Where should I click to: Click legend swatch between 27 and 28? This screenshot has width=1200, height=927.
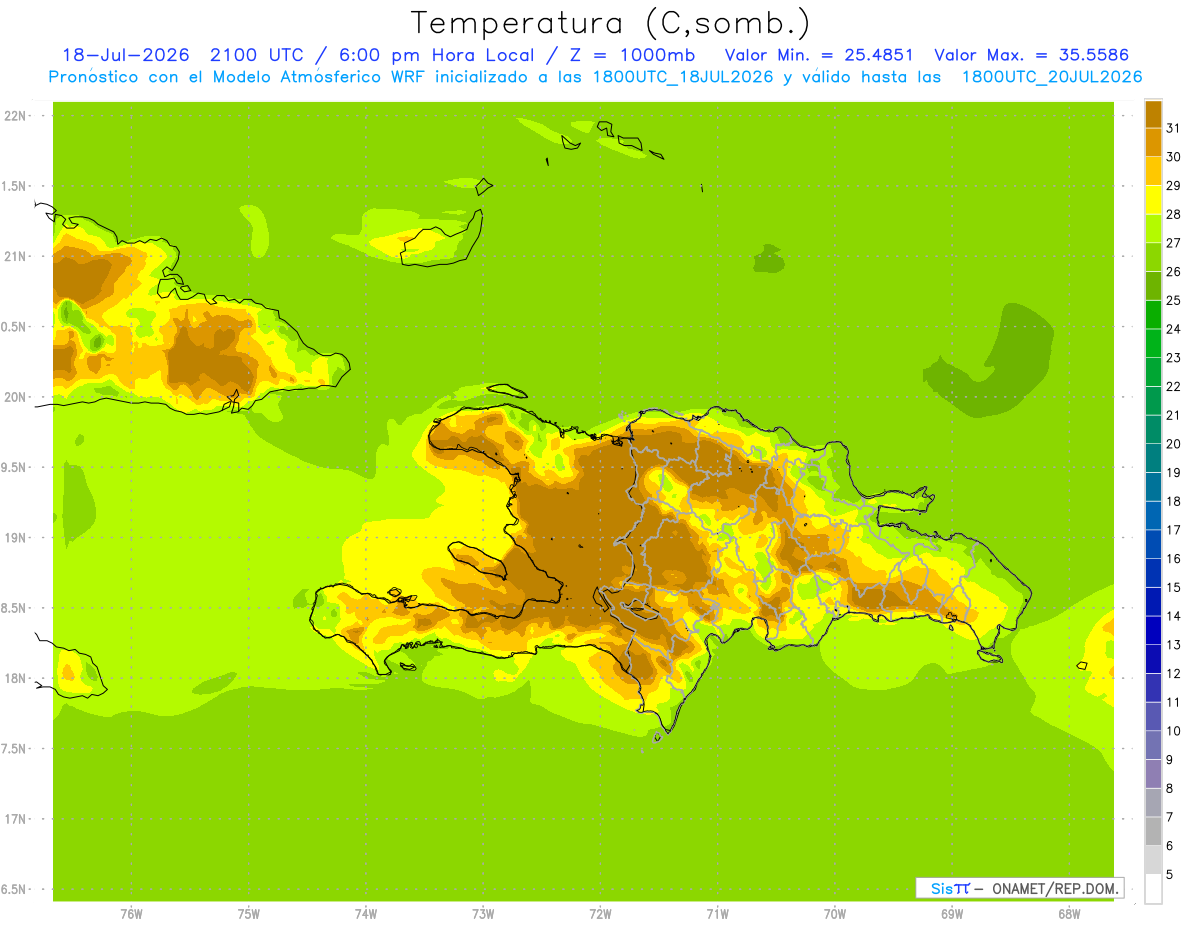pyautogui.click(x=1153, y=228)
